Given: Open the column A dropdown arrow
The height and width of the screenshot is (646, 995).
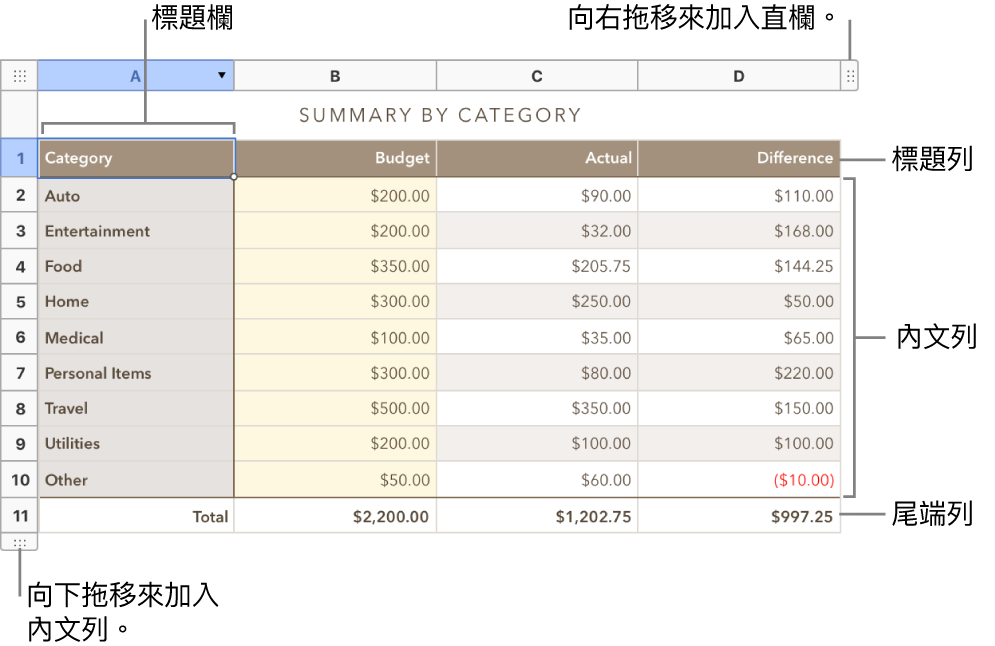Looking at the screenshot, I should point(221,76).
